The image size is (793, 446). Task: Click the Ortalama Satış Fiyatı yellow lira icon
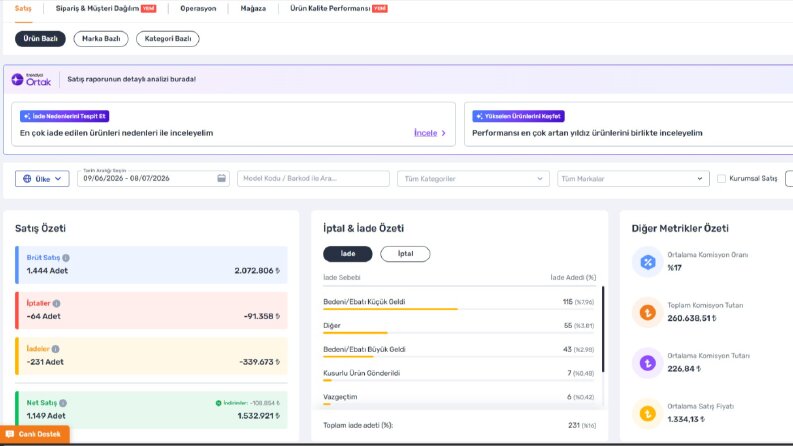648,414
